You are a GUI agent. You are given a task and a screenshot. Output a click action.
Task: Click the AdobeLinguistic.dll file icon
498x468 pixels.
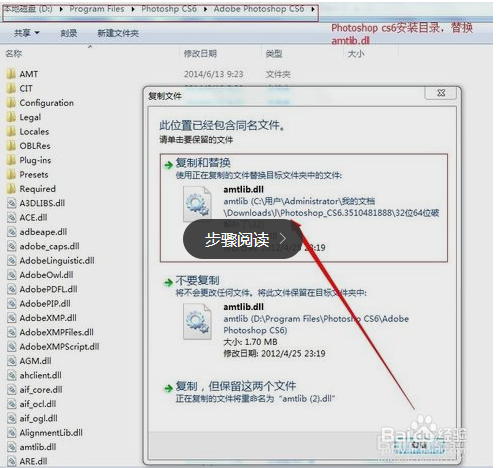click(12, 260)
